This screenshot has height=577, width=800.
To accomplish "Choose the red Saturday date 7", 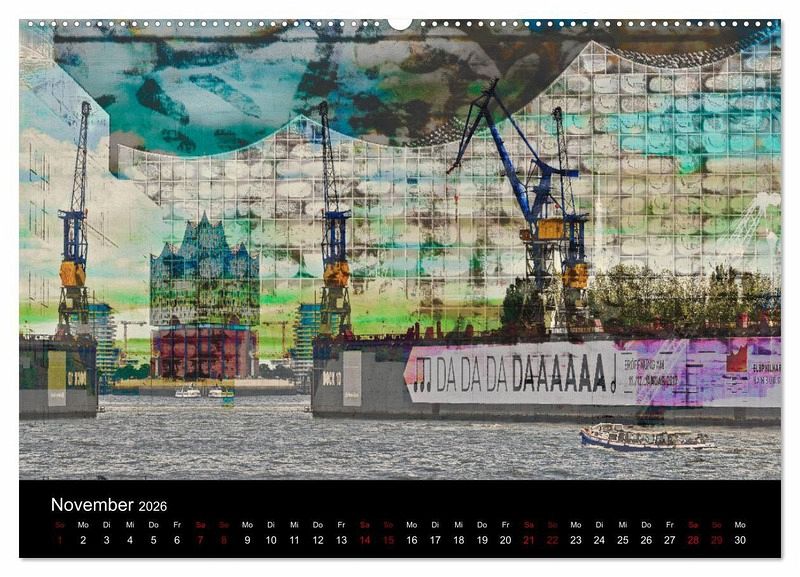I will [x=201, y=540].
